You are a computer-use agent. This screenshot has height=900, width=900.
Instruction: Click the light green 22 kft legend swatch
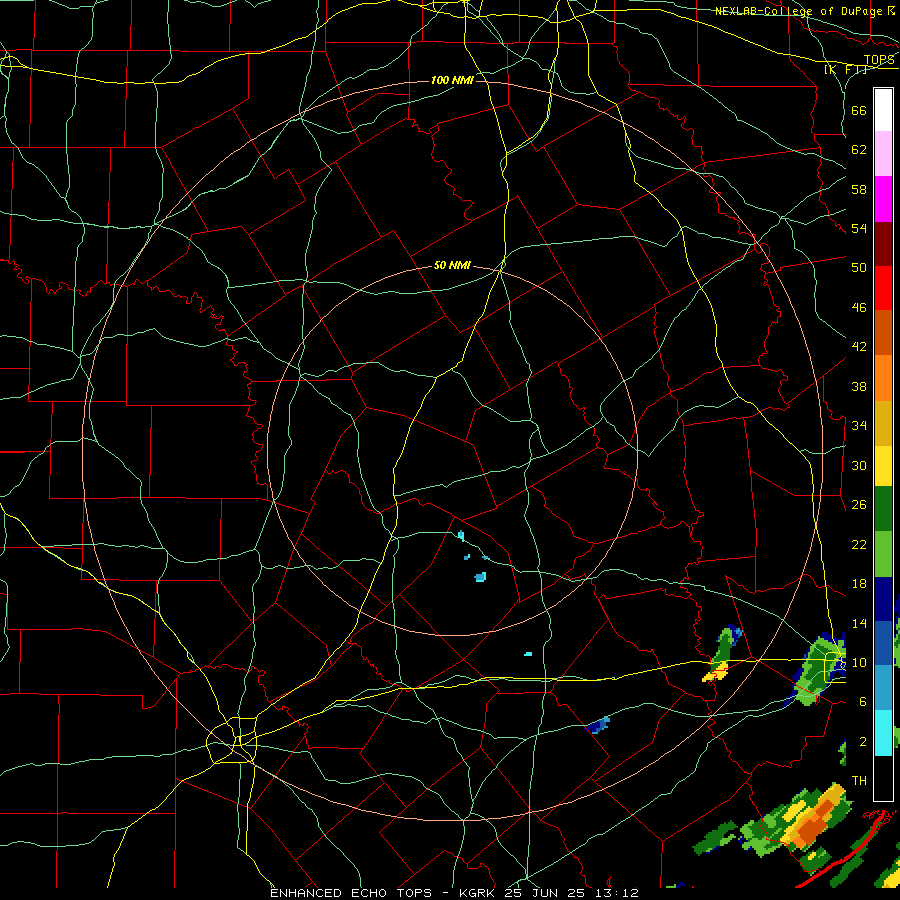coord(883,554)
